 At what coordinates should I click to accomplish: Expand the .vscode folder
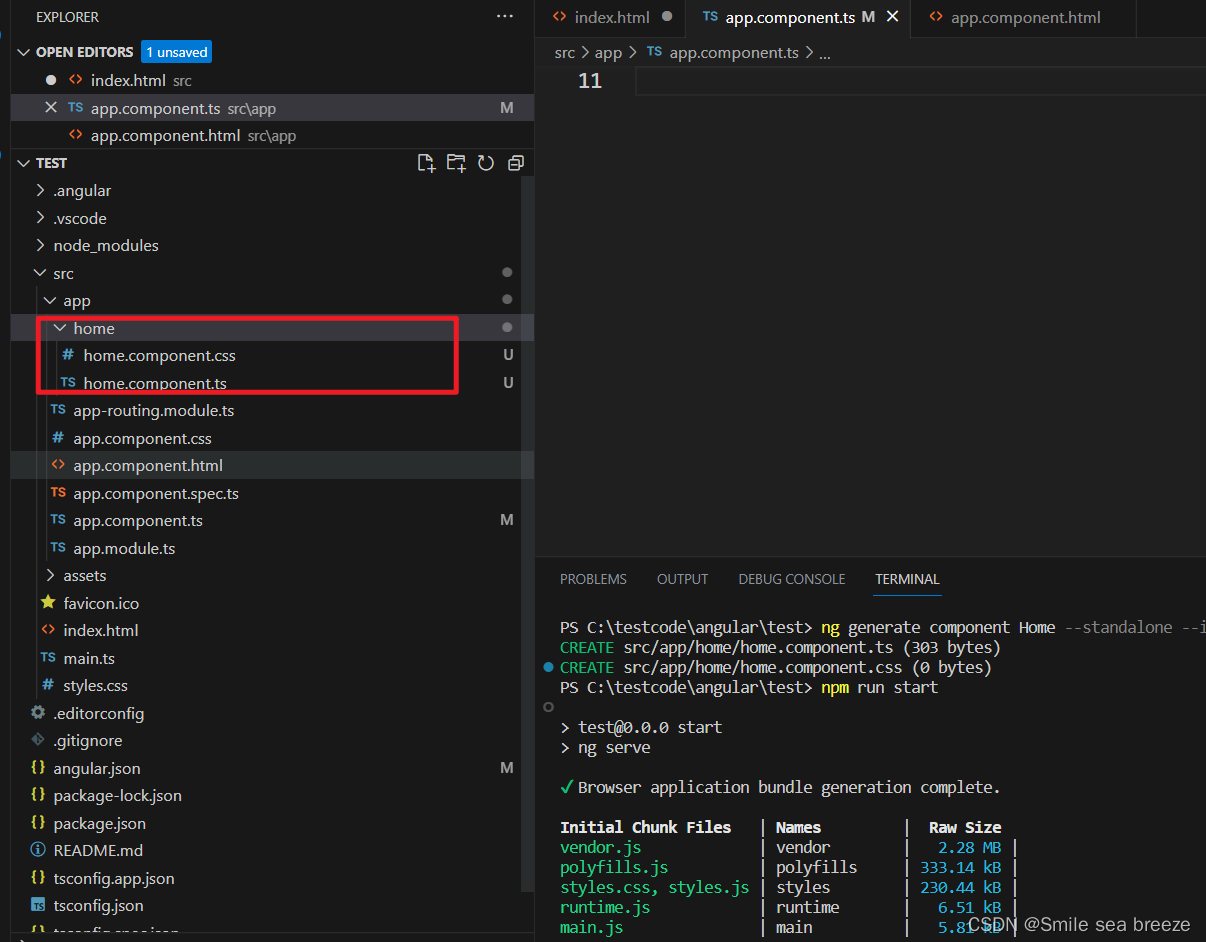(x=40, y=218)
